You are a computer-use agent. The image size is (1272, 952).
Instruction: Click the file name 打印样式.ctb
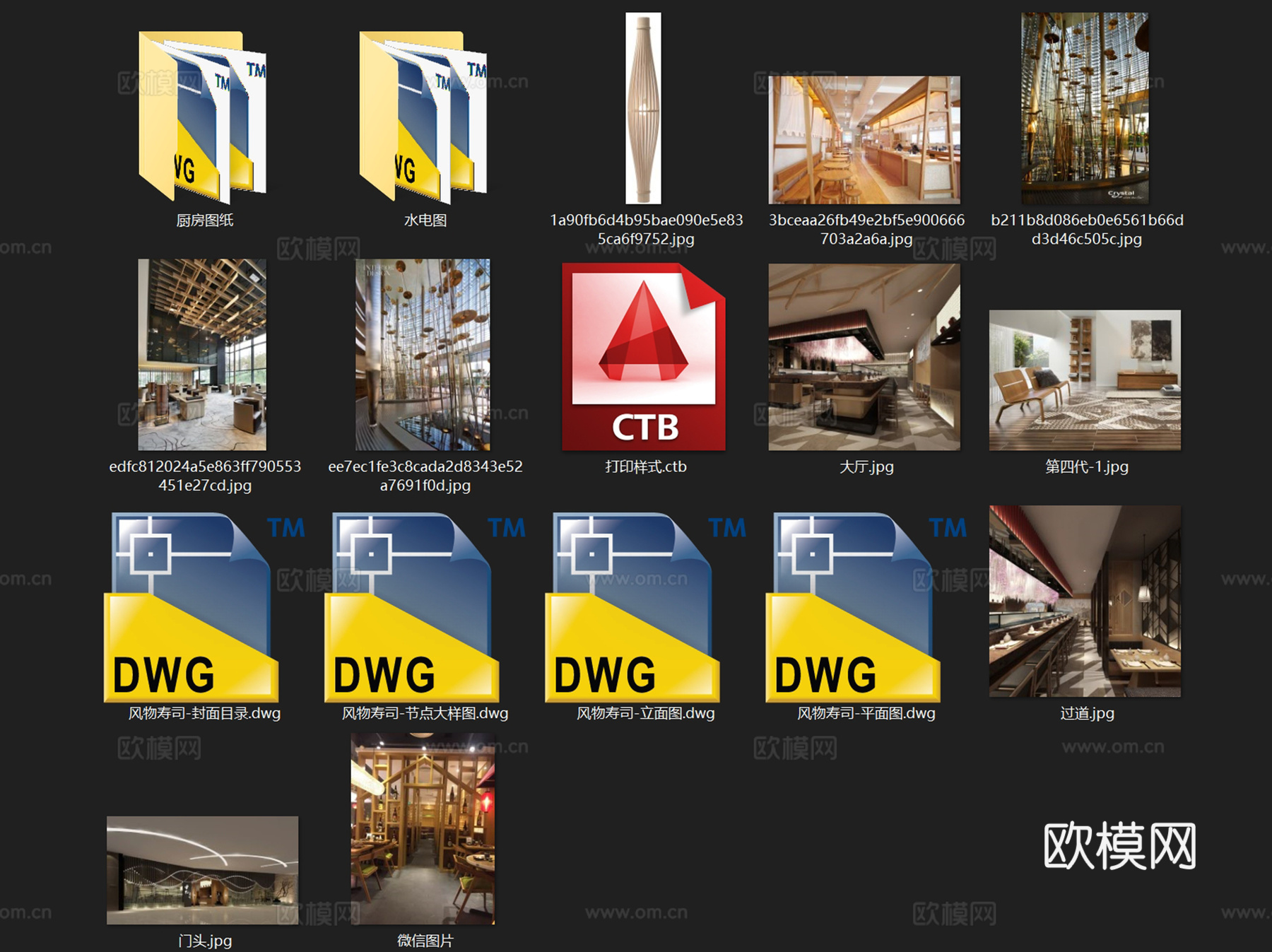(646, 466)
